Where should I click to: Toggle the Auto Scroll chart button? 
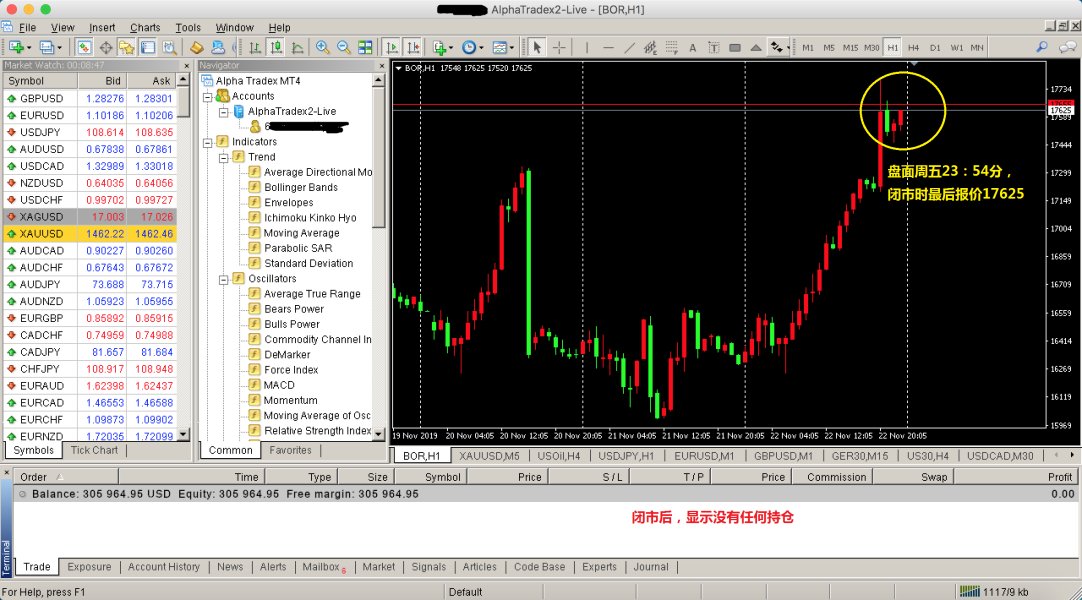coord(391,47)
